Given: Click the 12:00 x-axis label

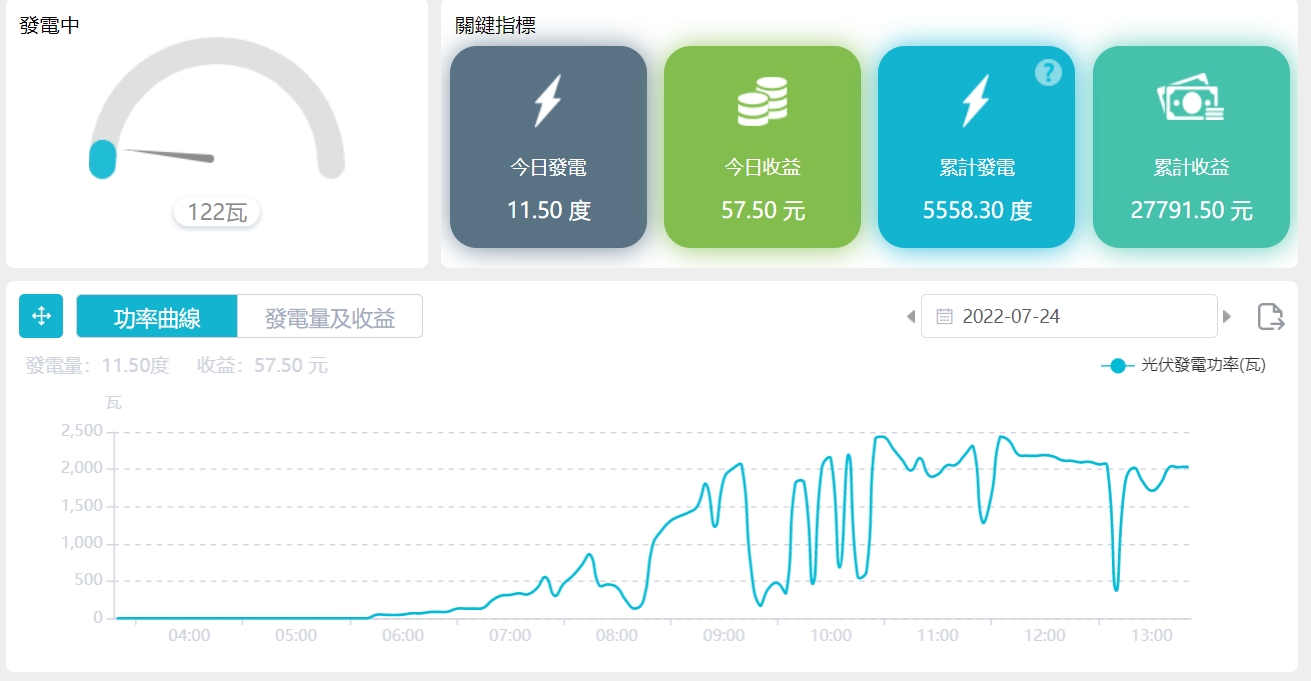Looking at the screenshot, I should (x=1045, y=635).
